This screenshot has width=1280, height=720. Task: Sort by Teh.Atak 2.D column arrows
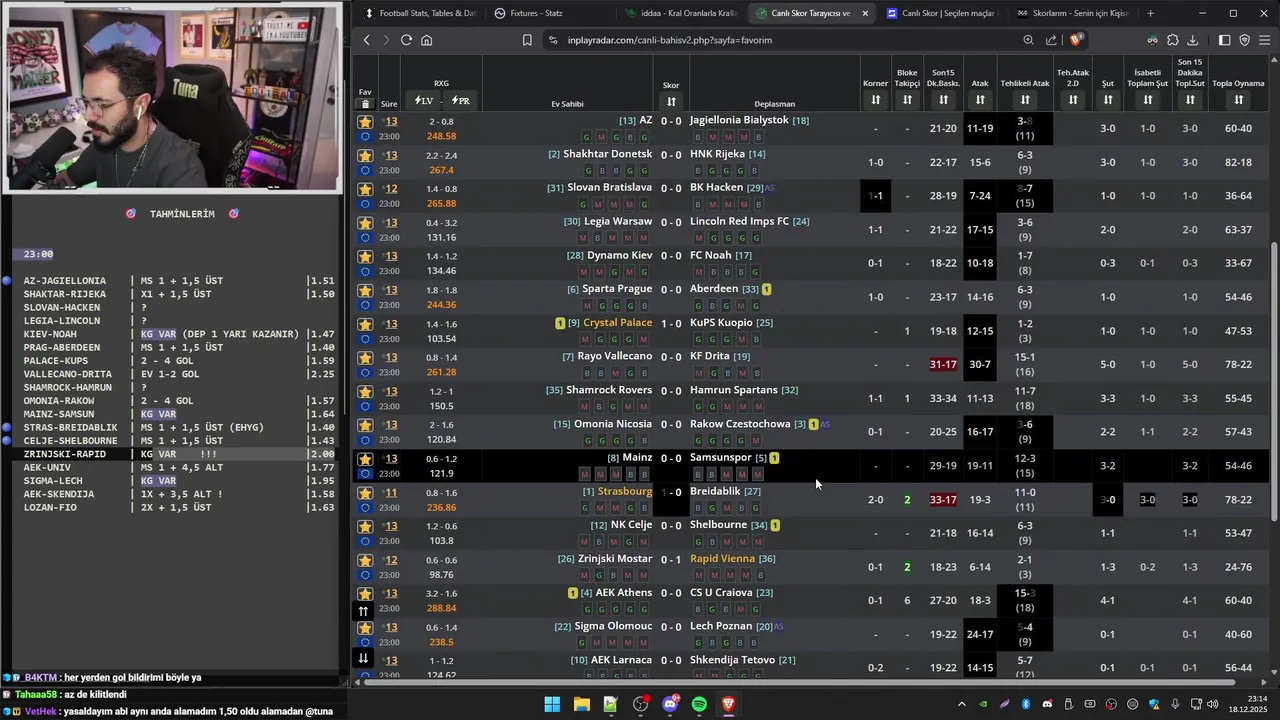coord(1073,100)
